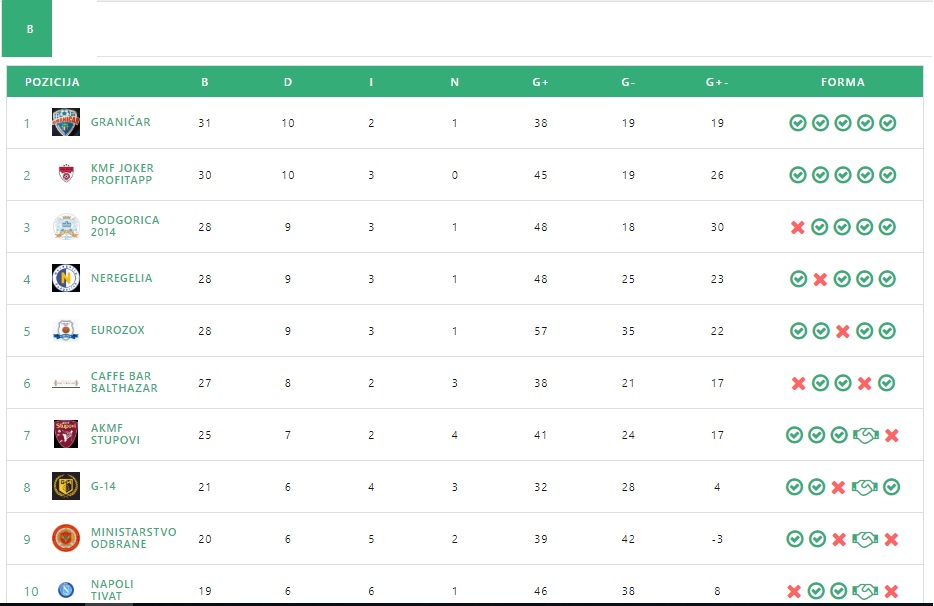The width and height of the screenshot is (934, 606).
Task: Click the POZICIJA column header
Action: click(x=52, y=82)
